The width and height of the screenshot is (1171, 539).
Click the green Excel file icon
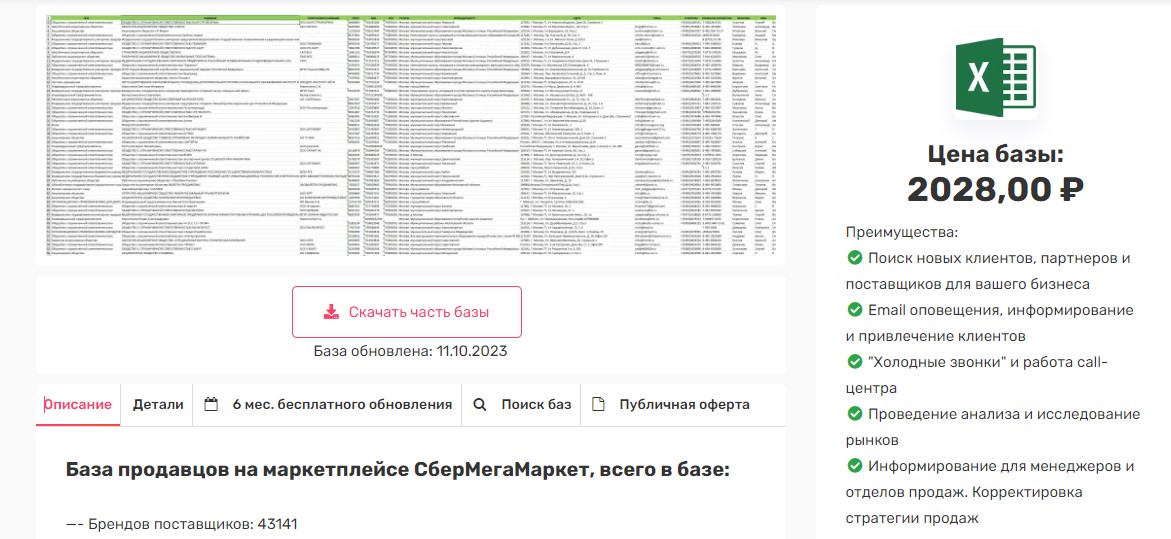tap(994, 78)
